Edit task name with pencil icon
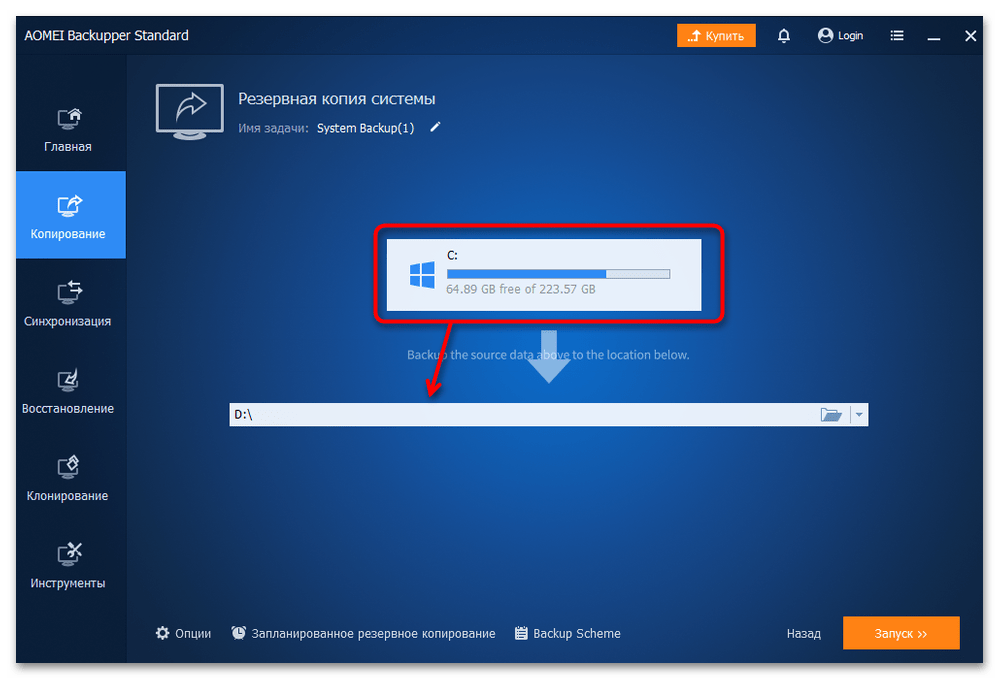Image resolution: width=999 pixels, height=679 pixels. point(435,127)
